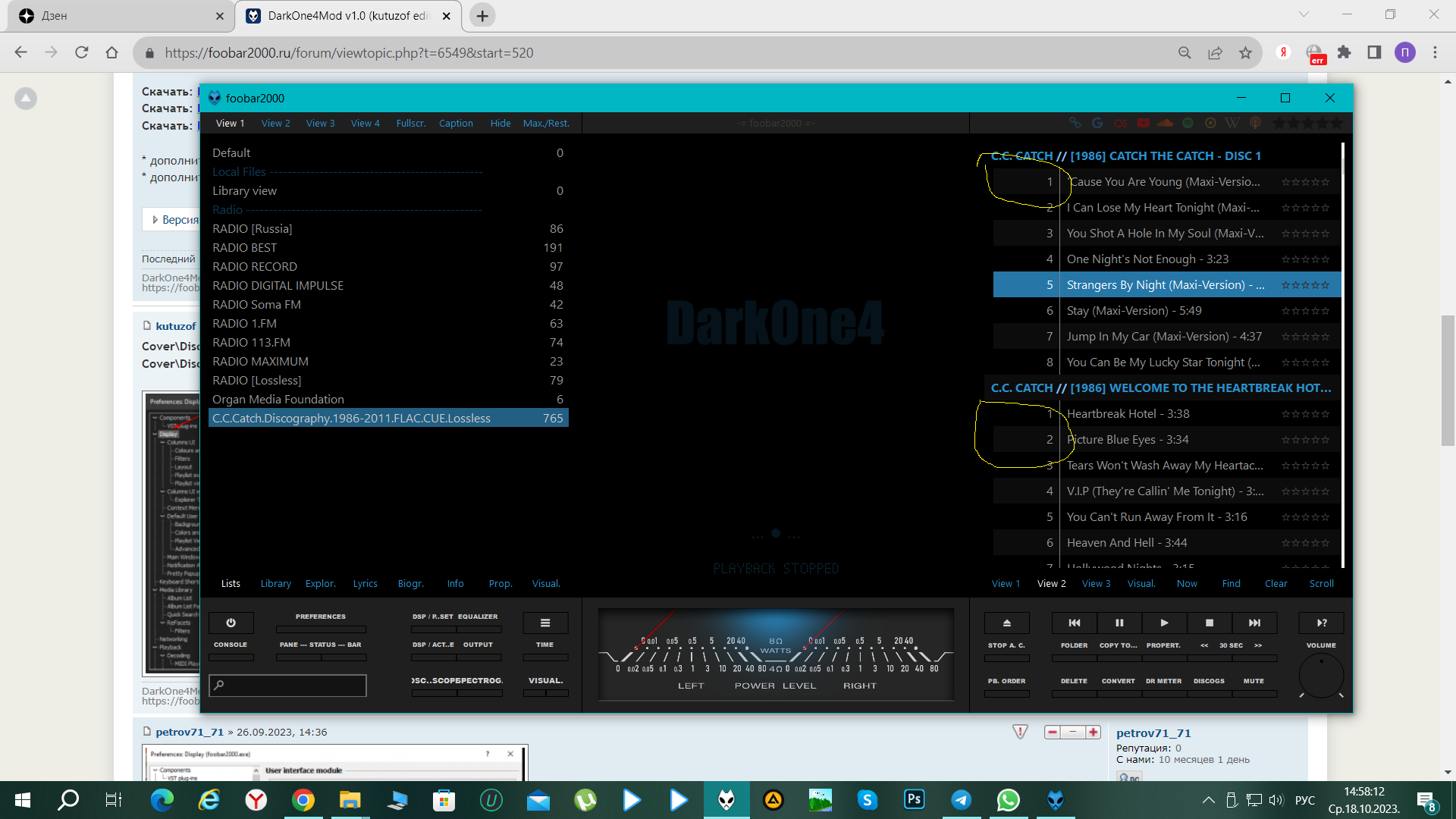This screenshot has height=819, width=1456.
Task: Click the random playback icon
Action: tap(1321, 623)
